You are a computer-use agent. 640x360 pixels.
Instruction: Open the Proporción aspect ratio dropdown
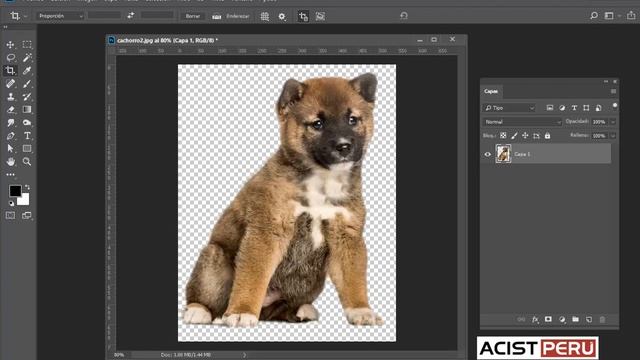60,16
